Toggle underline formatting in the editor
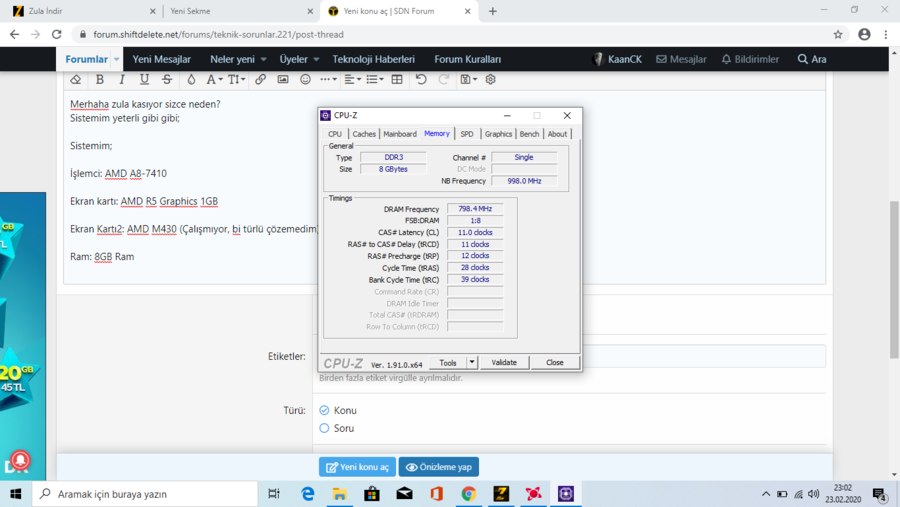The image size is (900, 507). 144,80
